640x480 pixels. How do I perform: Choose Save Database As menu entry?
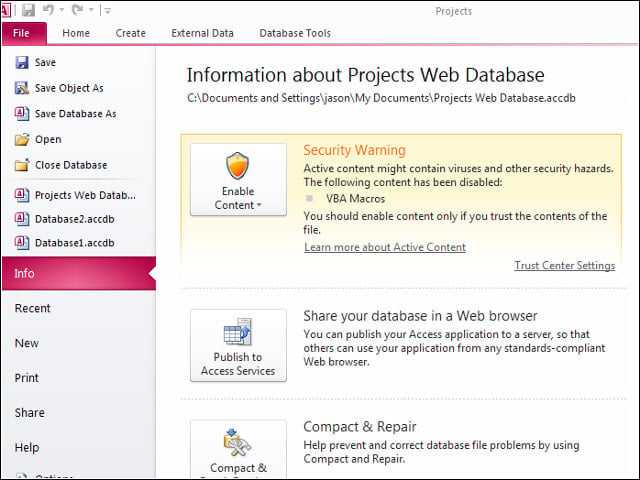click(76, 114)
